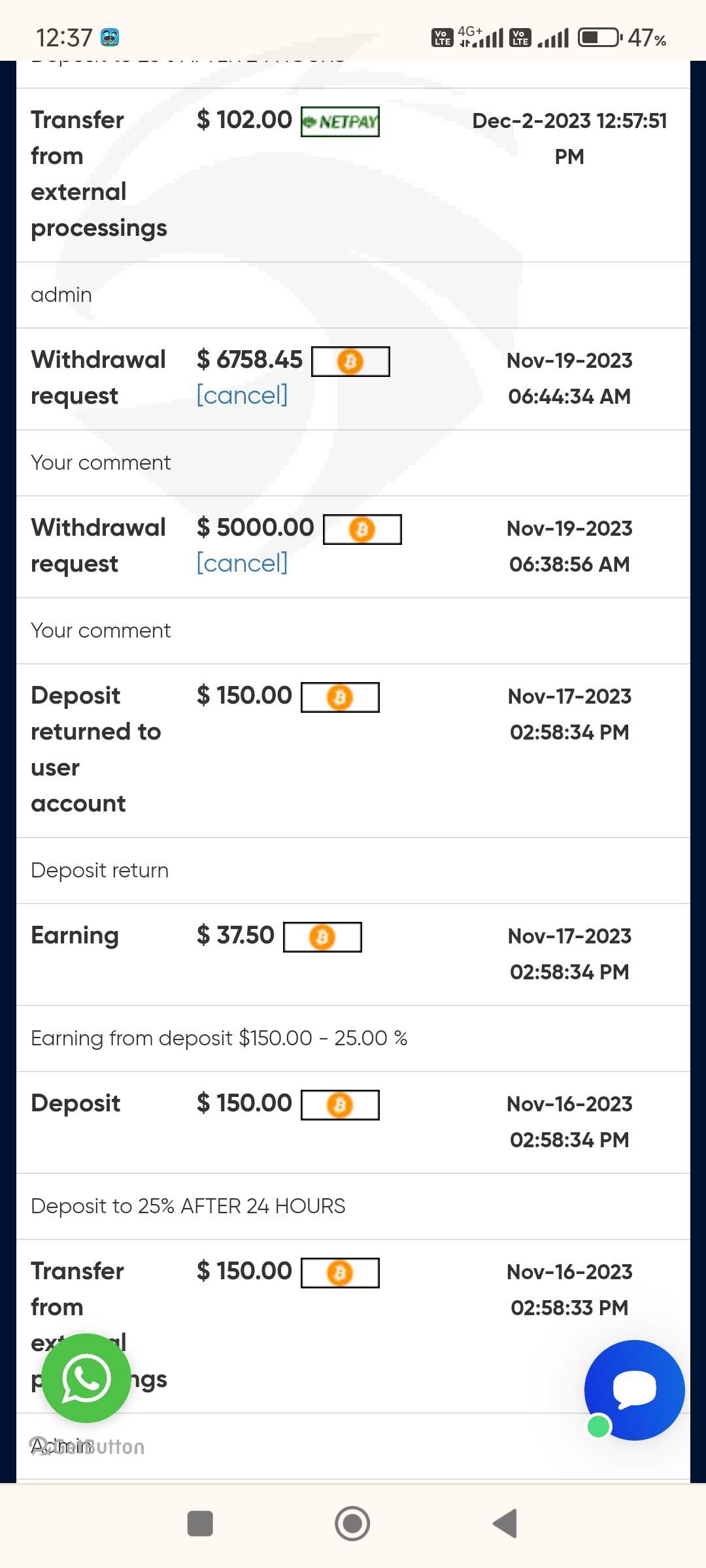Tap Bitcoin icon beside $37.50 earning
This screenshot has width=706, height=1568.
tap(322, 937)
